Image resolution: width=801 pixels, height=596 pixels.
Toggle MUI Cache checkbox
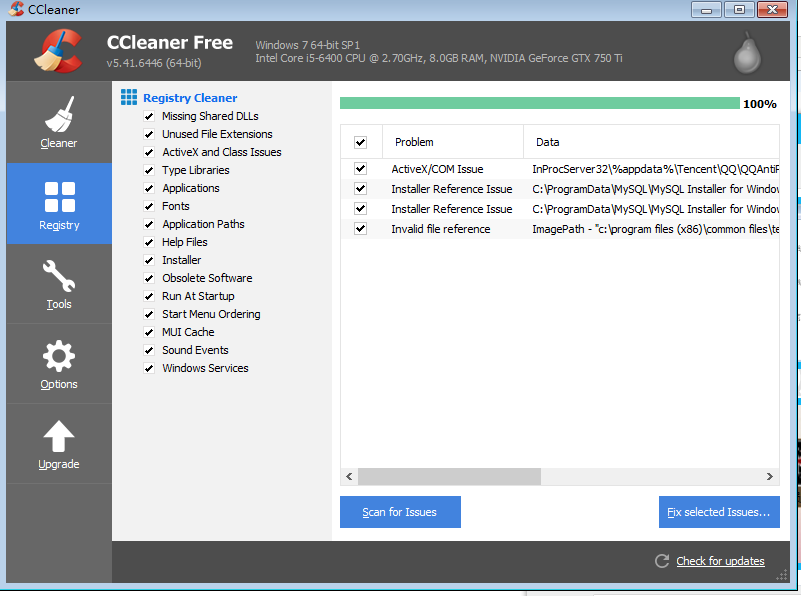[149, 332]
